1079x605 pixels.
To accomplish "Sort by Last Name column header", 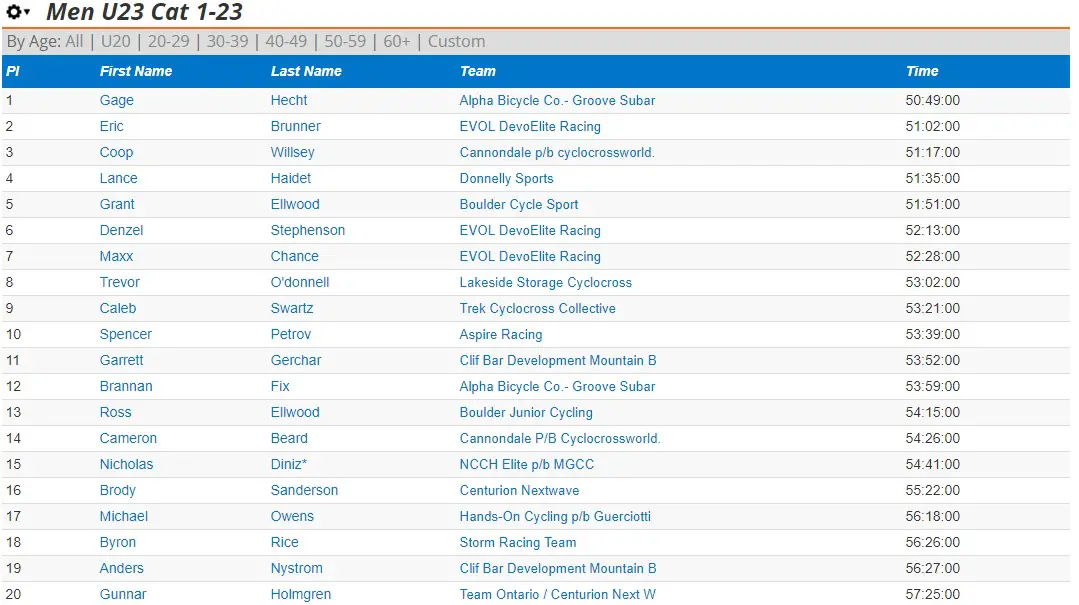I will [x=306, y=71].
